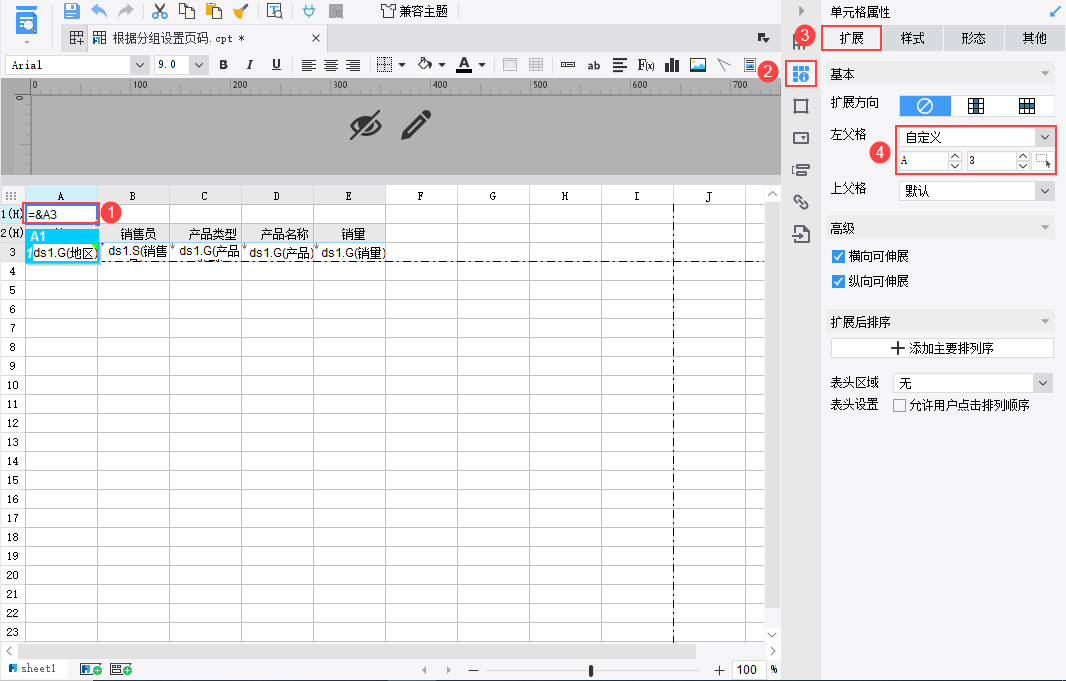
Task: Open the condition attributes sidebar icon
Action: point(801,170)
